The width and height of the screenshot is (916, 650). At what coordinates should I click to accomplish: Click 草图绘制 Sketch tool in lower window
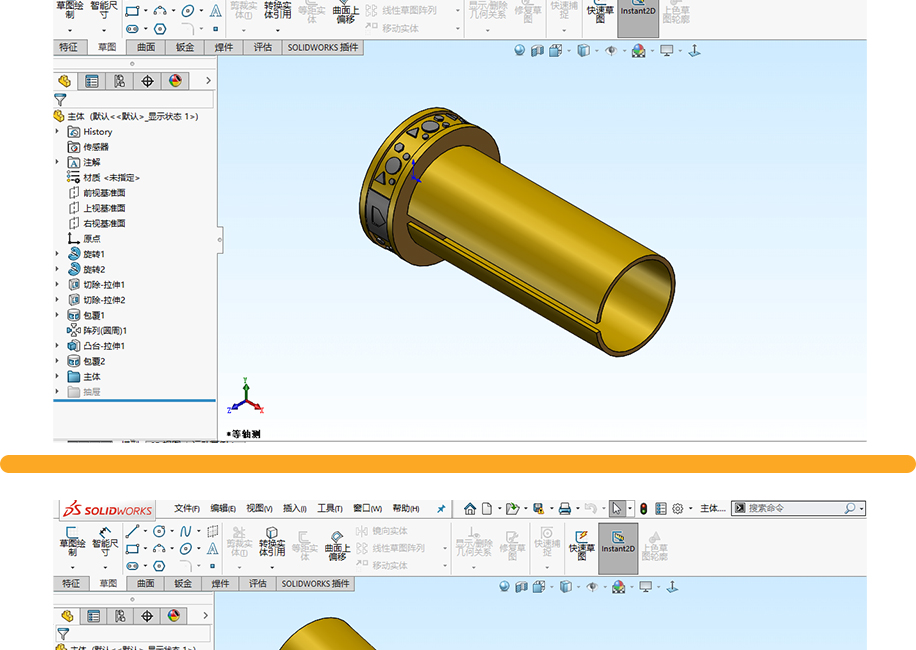[72, 541]
